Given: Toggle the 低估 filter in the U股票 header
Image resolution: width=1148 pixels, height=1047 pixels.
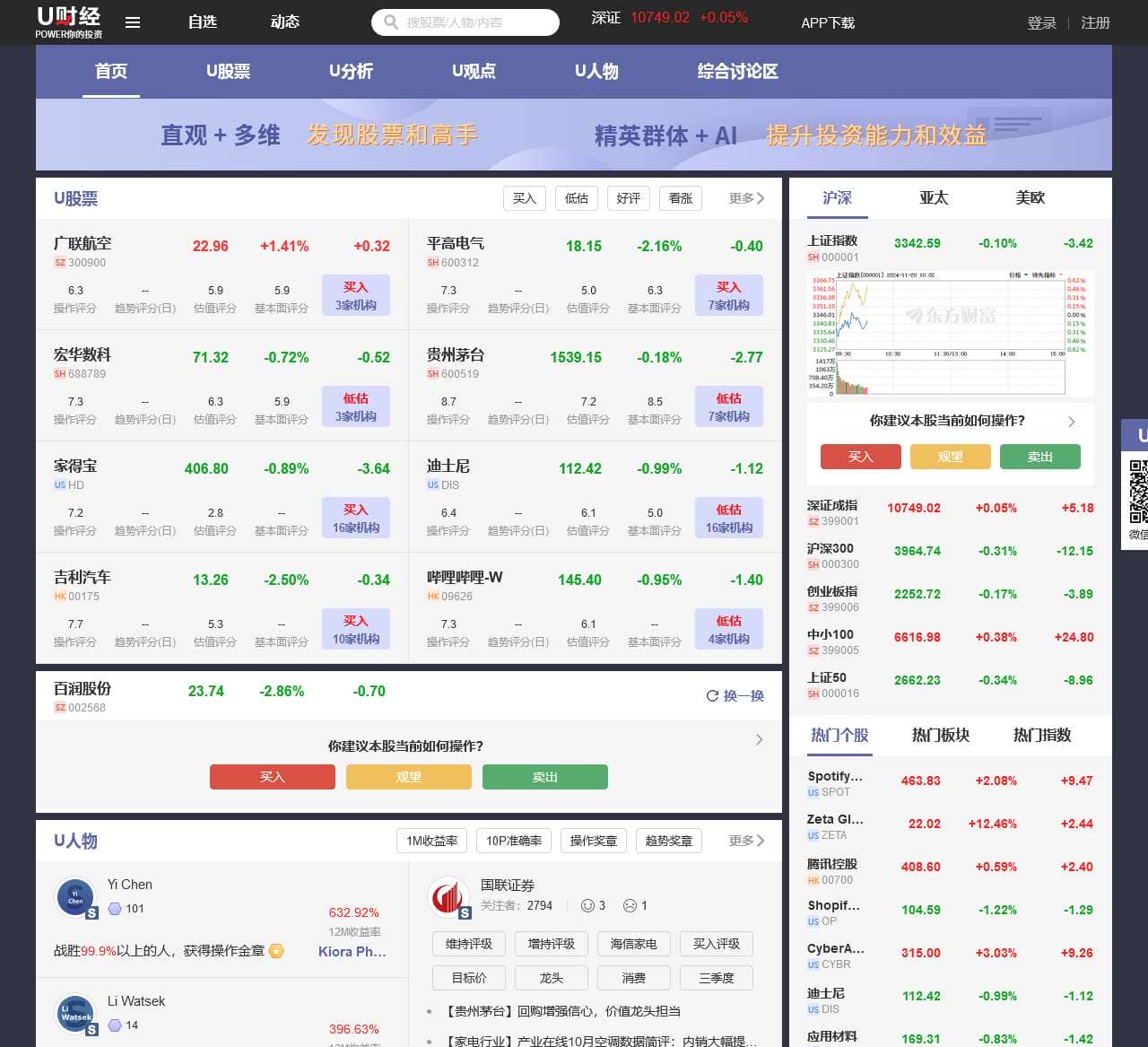Looking at the screenshot, I should [577, 198].
